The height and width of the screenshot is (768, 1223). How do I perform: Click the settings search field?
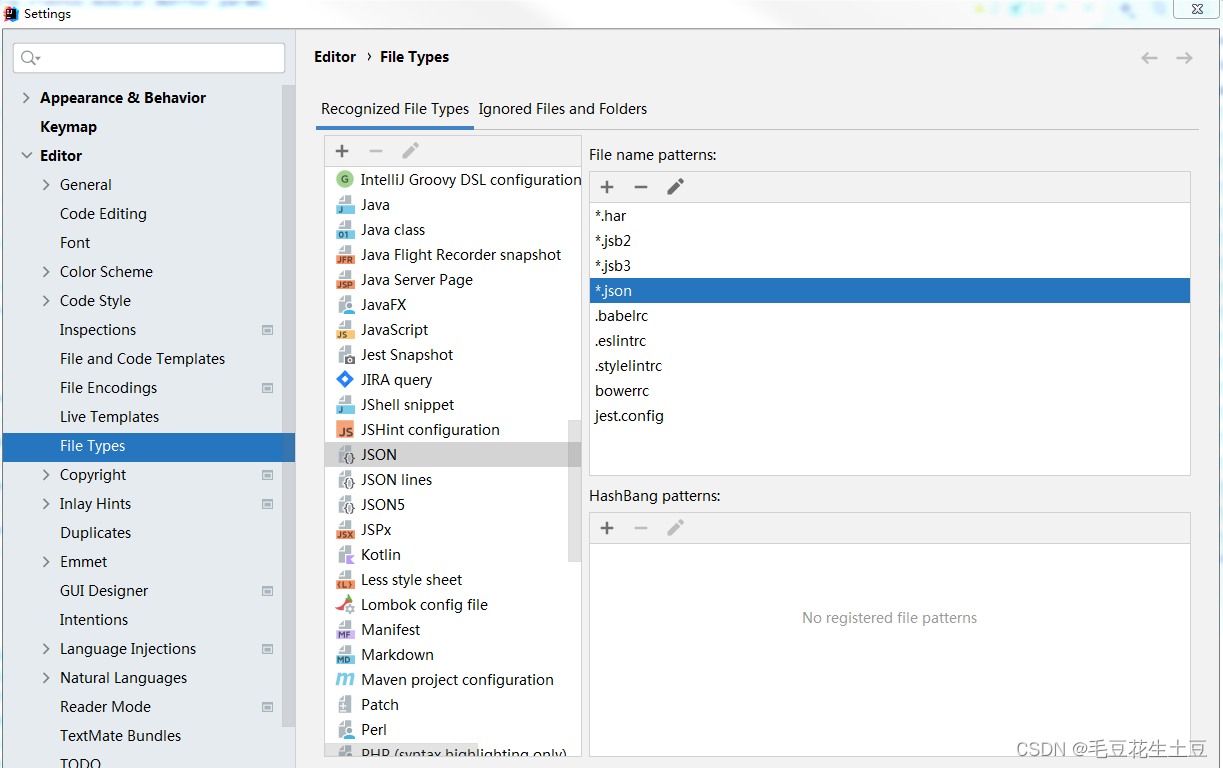[x=148, y=57]
